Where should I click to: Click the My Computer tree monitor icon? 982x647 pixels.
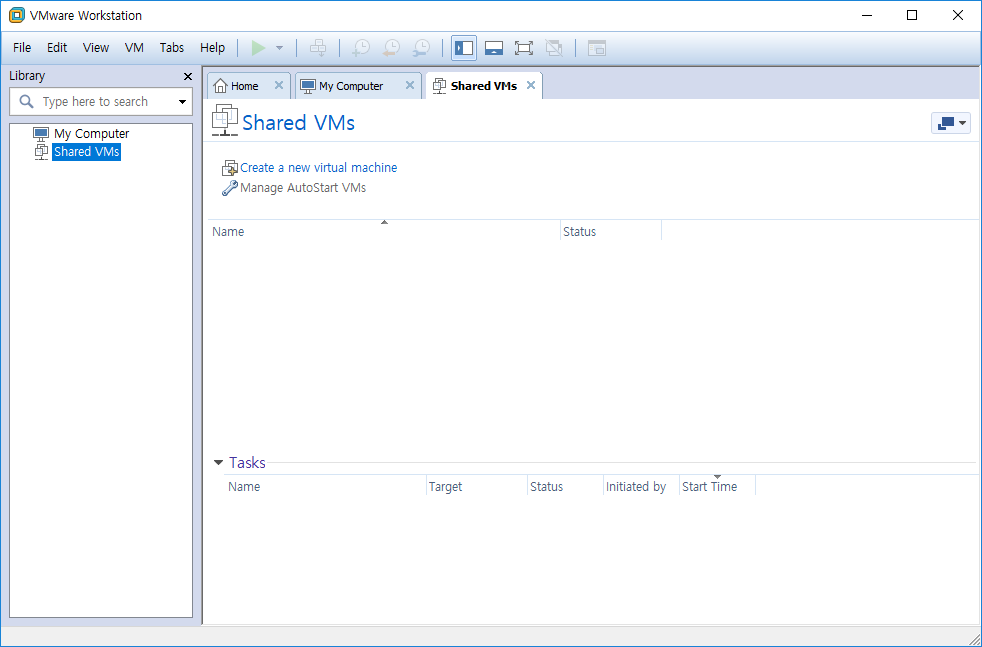click(x=41, y=133)
